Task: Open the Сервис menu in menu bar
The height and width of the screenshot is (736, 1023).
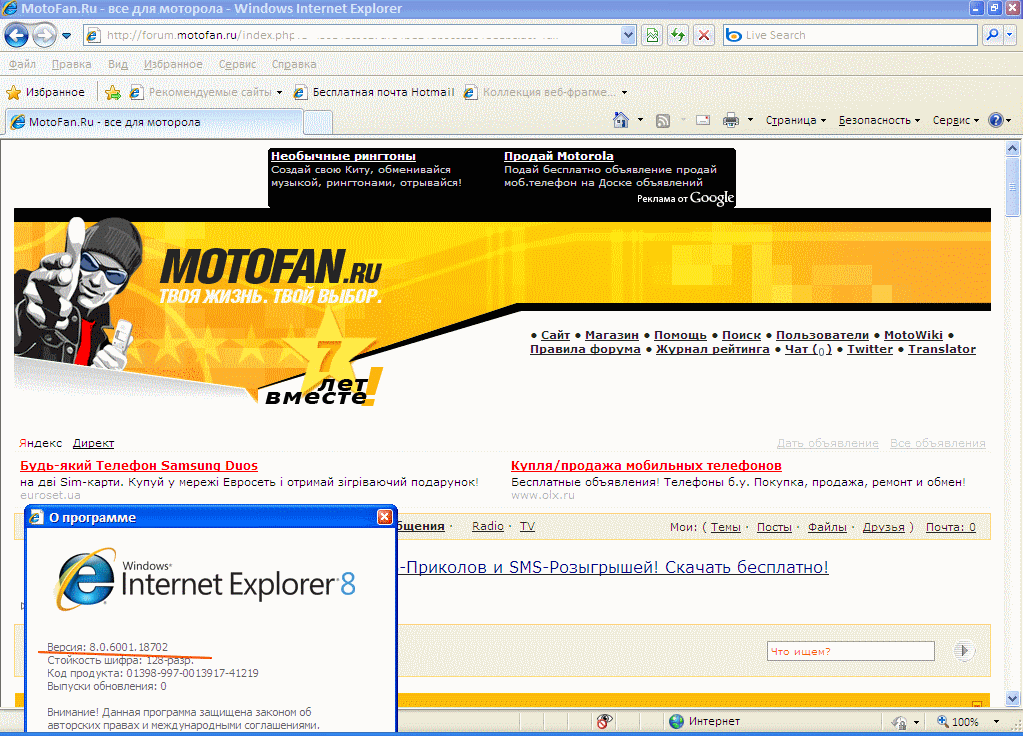Action: tap(237, 64)
